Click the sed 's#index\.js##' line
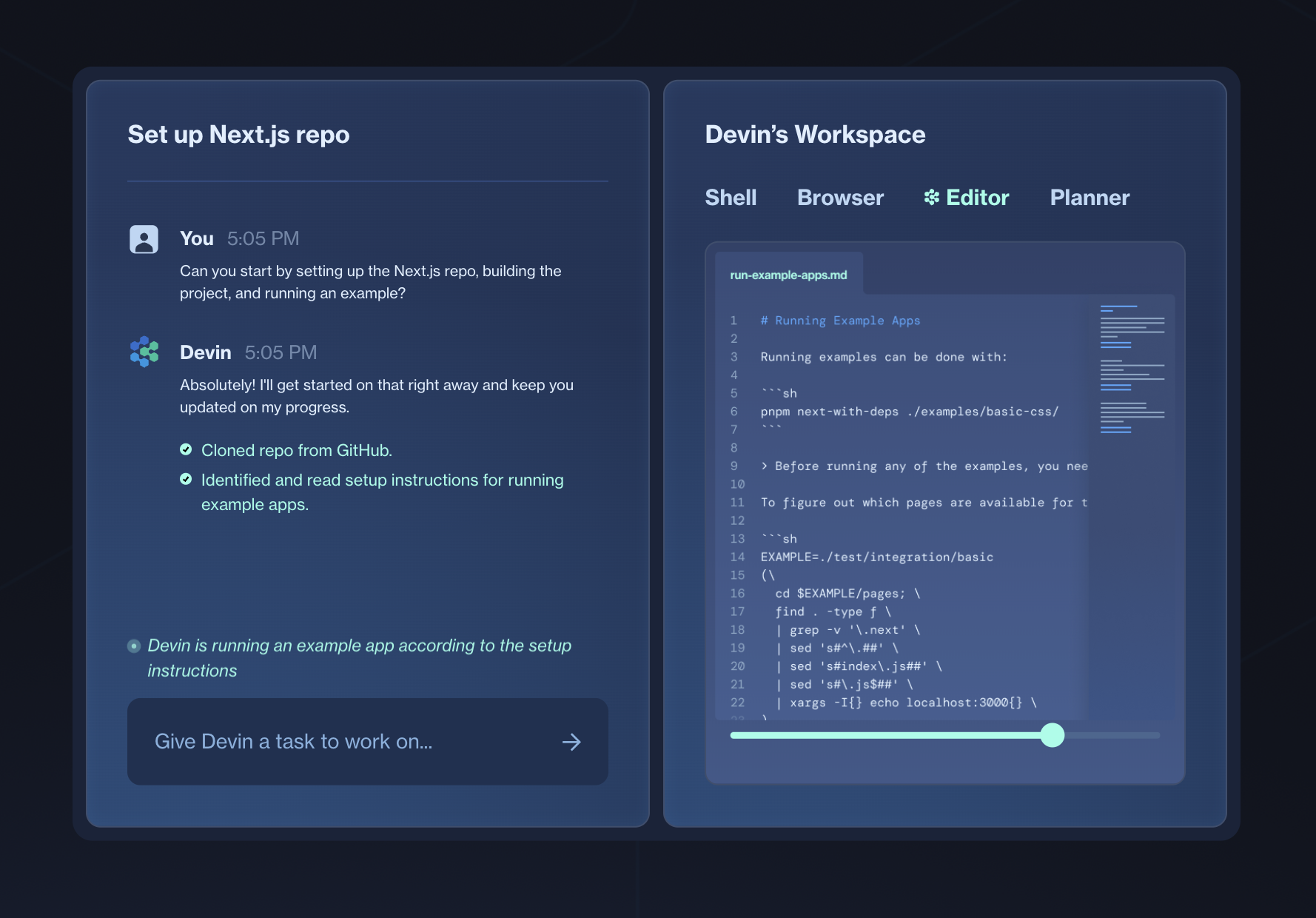This screenshot has height=918, width=1316. tap(859, 666)
